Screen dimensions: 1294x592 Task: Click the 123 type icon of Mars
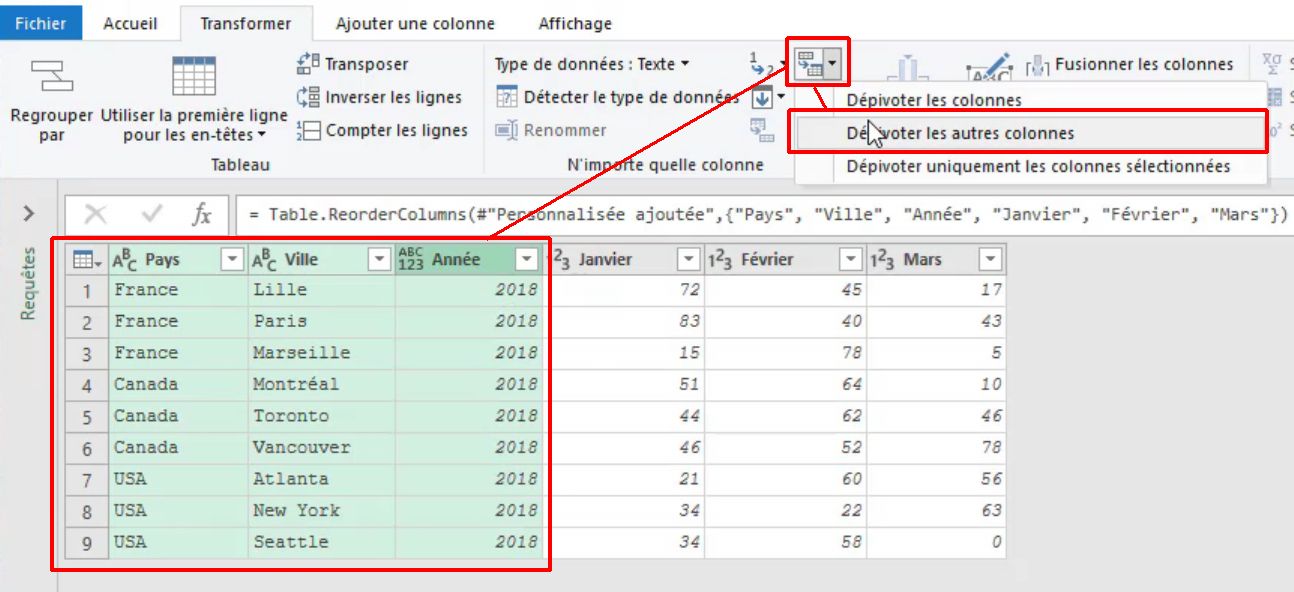tap(882, 260)
